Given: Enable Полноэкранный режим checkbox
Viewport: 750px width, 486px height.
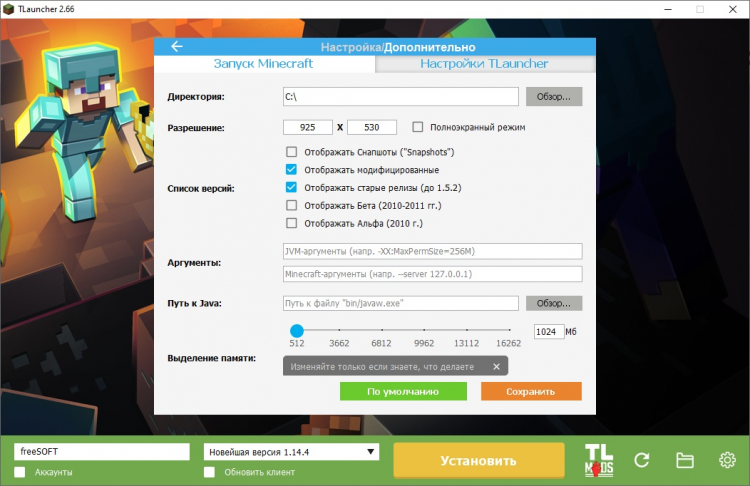Looking at the screenshot, I should pos(418,127).
